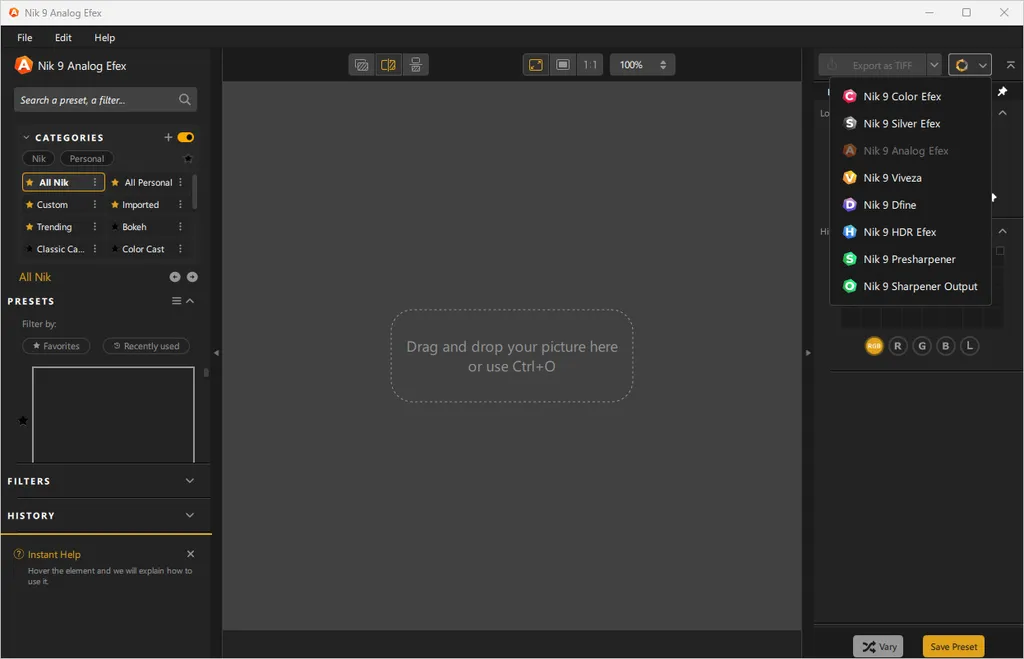Collapse the Categories section chevron
The height and width of the screenshot is (659, 1024).
26,138
